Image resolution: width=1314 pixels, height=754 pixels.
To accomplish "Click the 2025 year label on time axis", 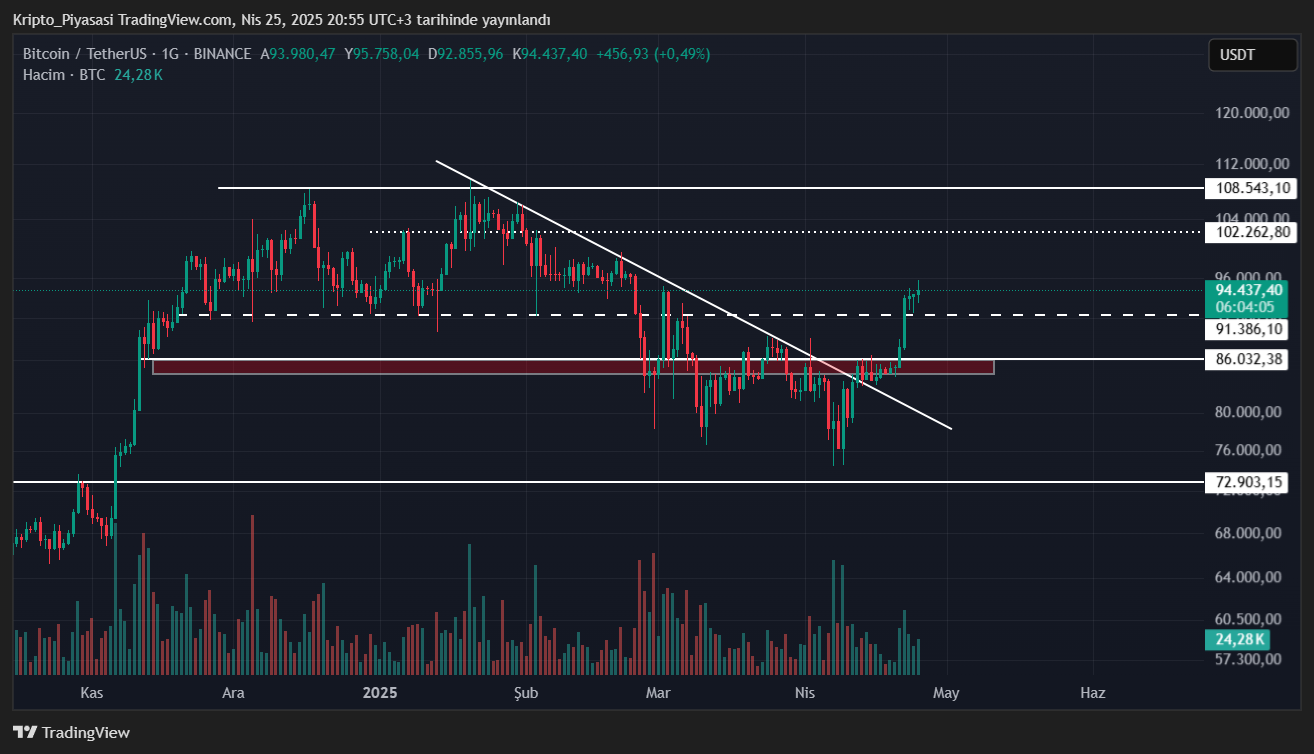I will click(x=380, y=692).
